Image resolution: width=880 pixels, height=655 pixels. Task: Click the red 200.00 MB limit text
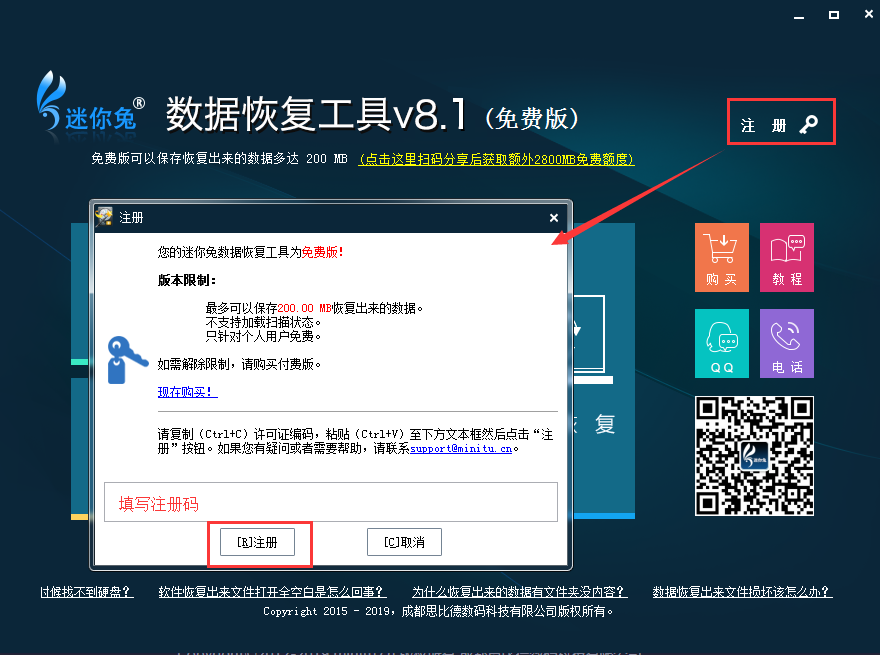point(304,308)
